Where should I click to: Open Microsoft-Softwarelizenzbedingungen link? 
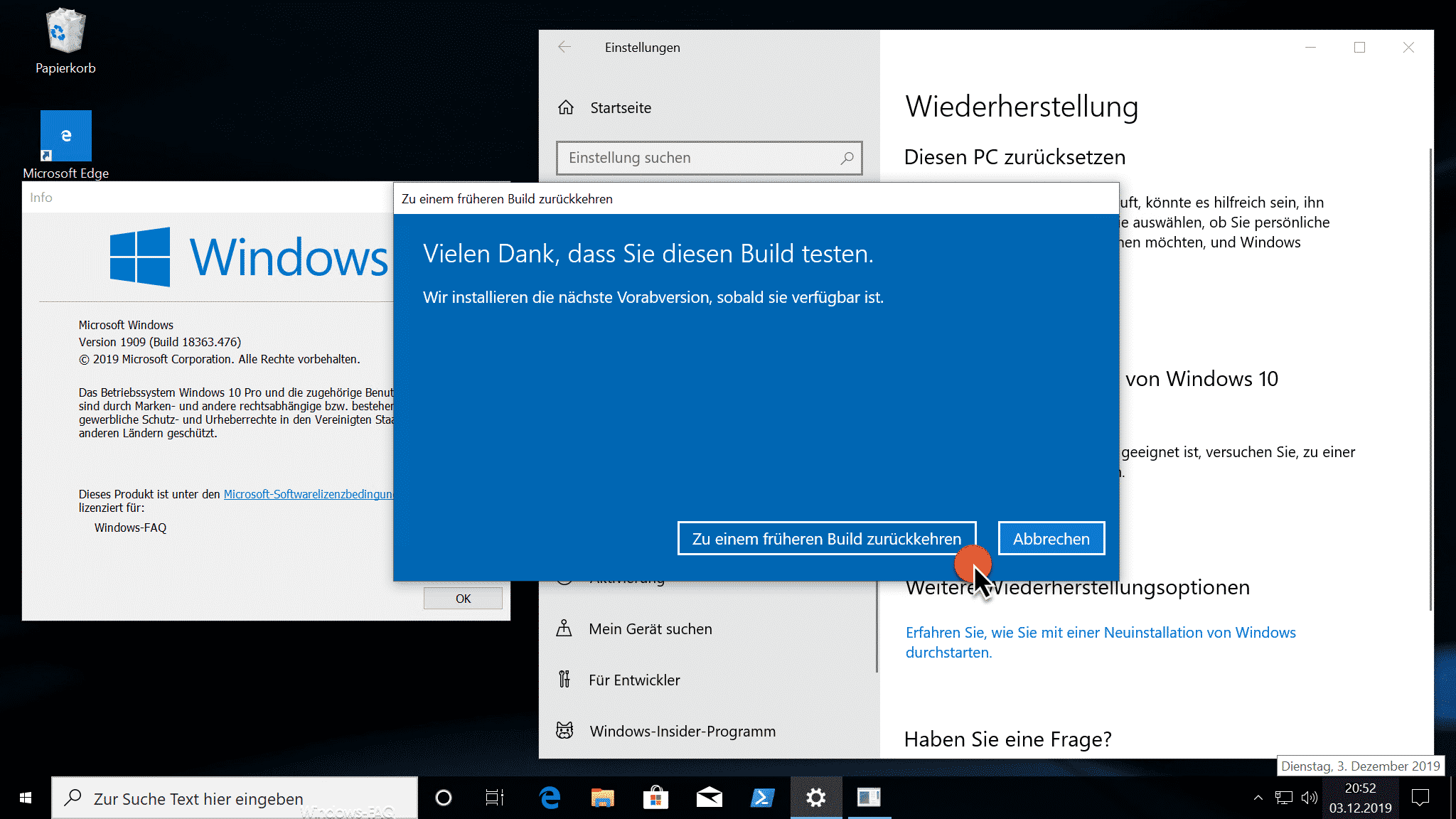[309, 494]
